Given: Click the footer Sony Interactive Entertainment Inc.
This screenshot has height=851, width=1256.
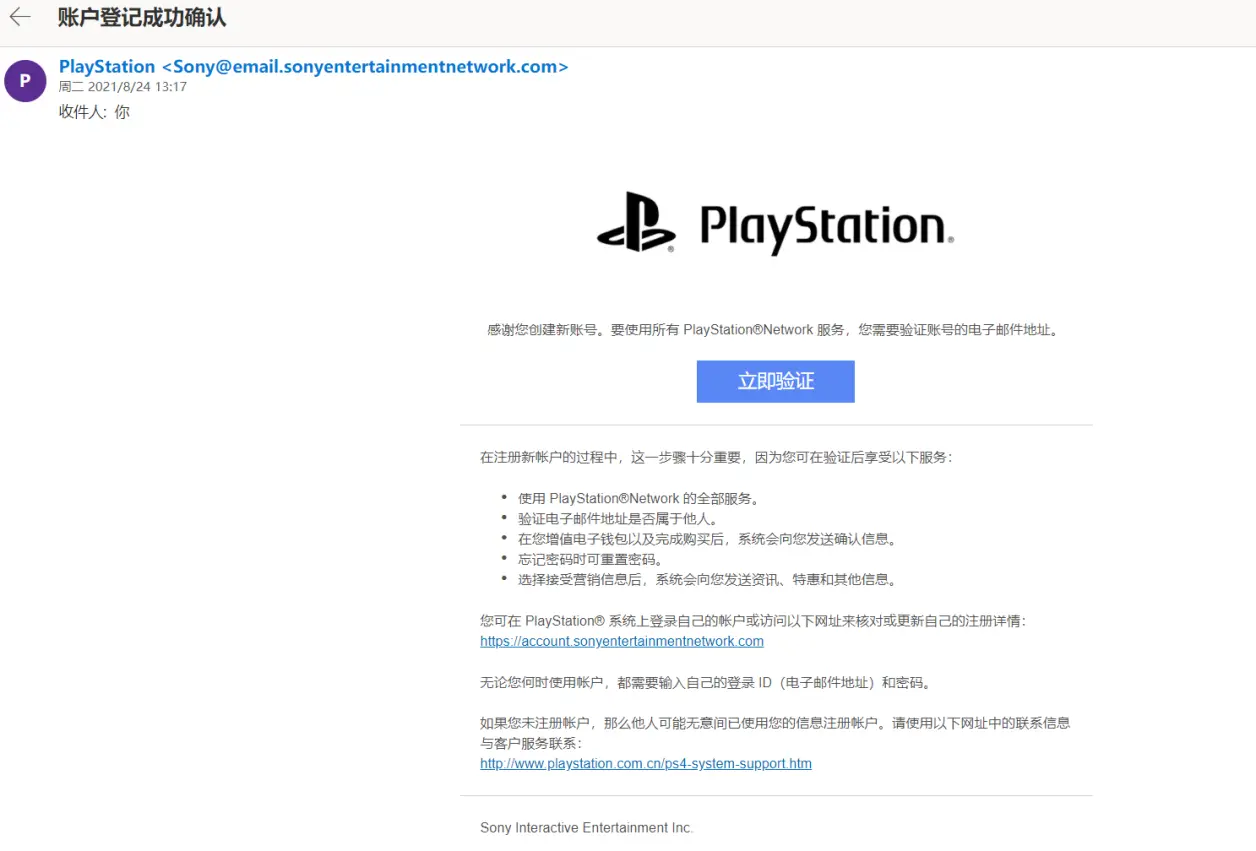Looking at the screenshot, I should coord(586,828).
